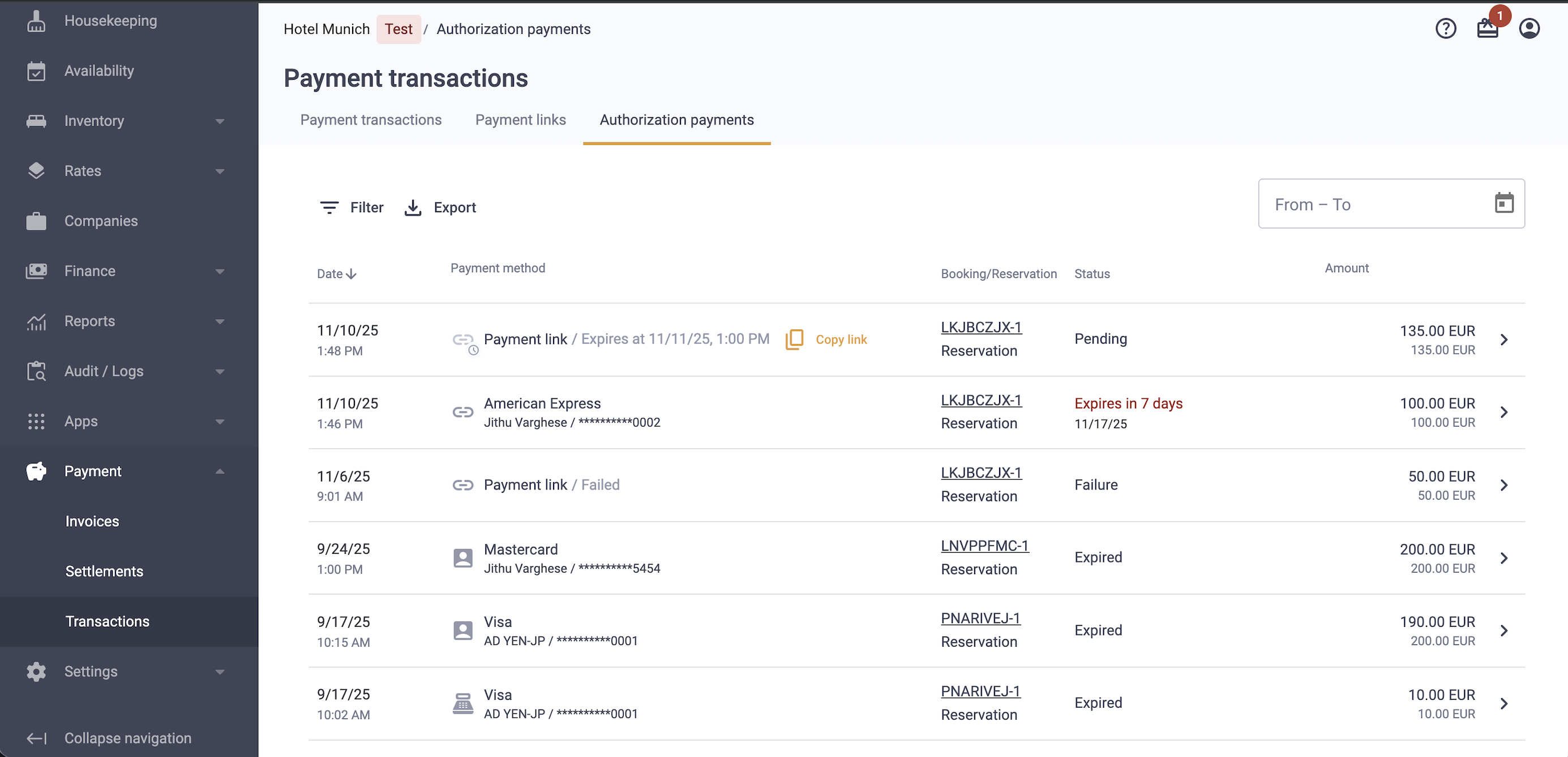Image resolution: width=1568 pixels, height=757 pixels.
Task: Click the link icon on American Express row
Action: click(462, 412)
